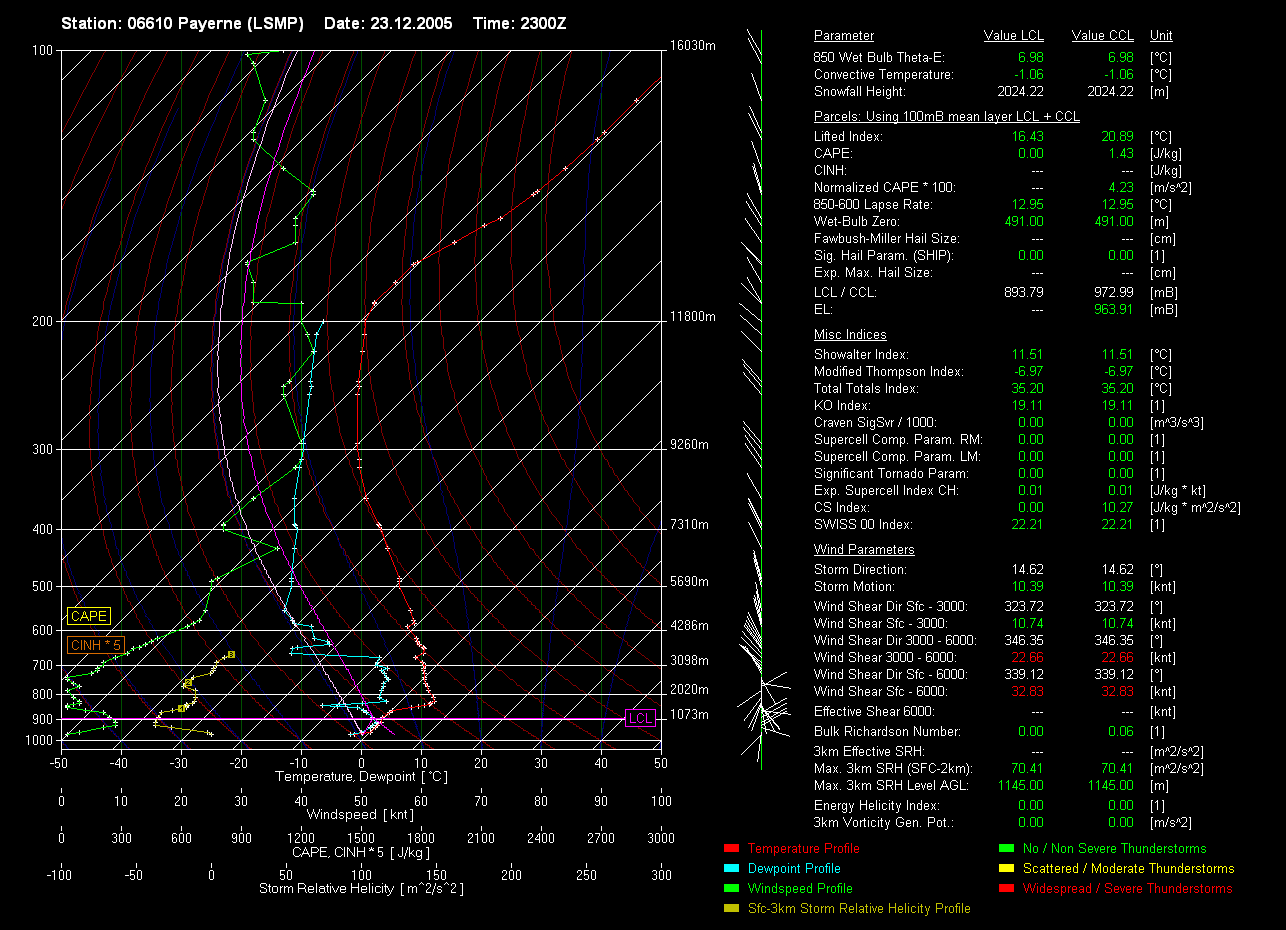
Task: Click the green No/Non Severe Thunderstorms swatch
Action: [1005, 849]
